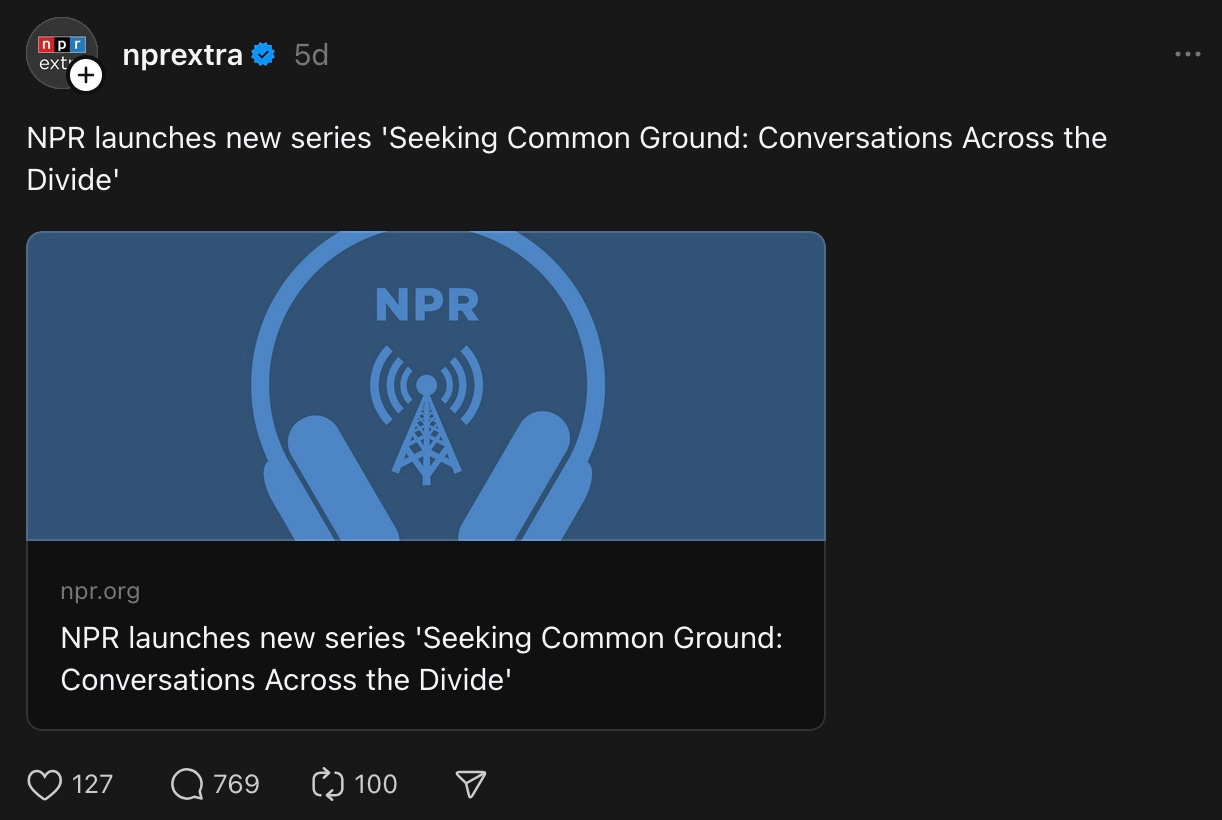Open the NPR headphones preview image

426,386
